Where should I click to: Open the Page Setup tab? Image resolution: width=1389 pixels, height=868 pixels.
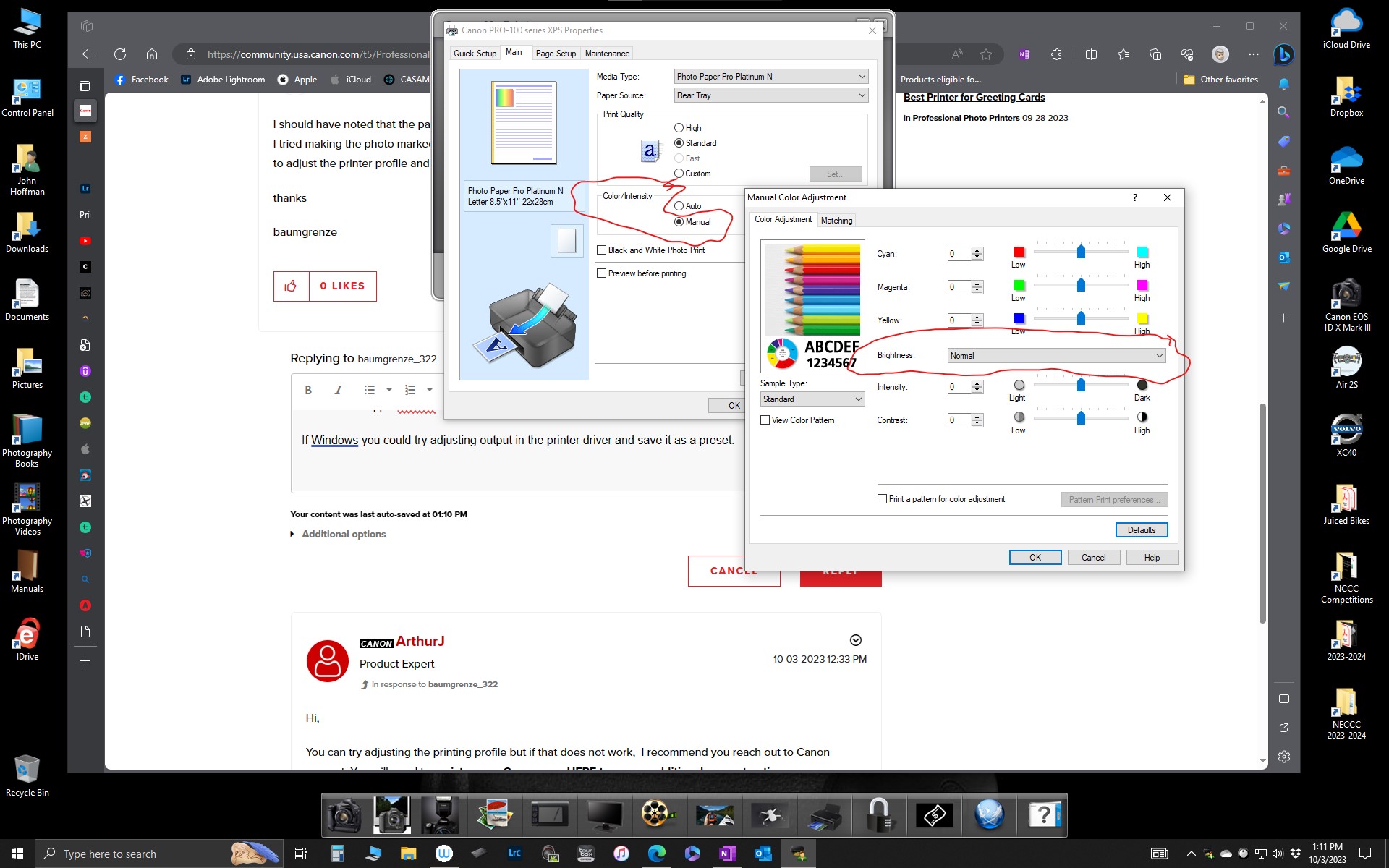pyautogui.click(x=556, y=54)
